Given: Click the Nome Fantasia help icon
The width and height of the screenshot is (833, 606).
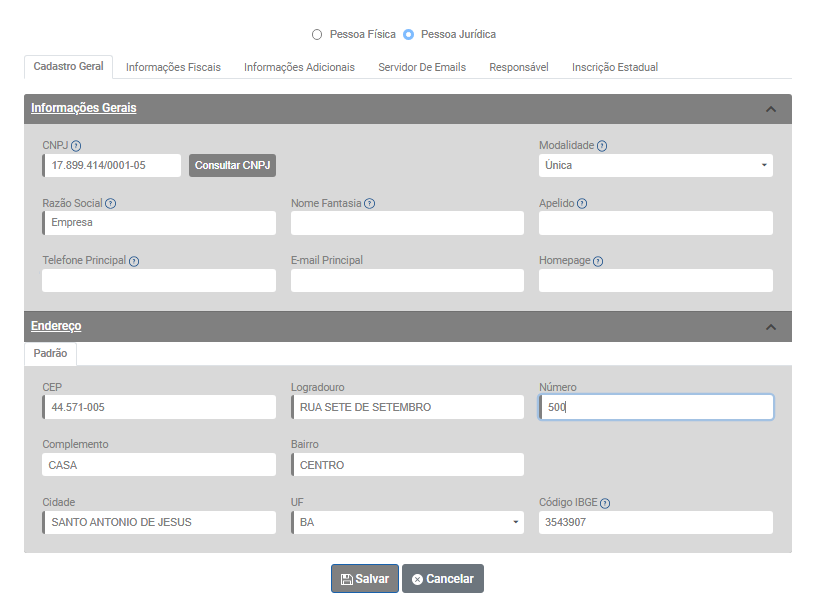Looking at the screenshot, I should (370, 204).
